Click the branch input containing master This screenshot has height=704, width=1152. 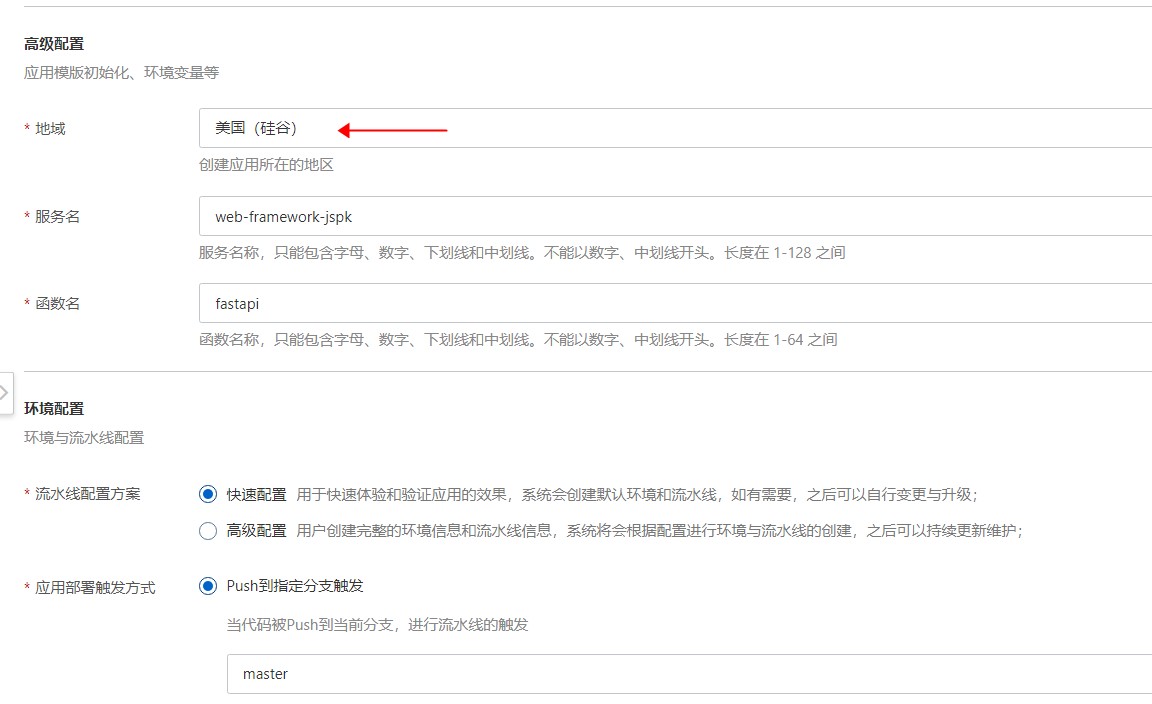click(x=500, y=673)
